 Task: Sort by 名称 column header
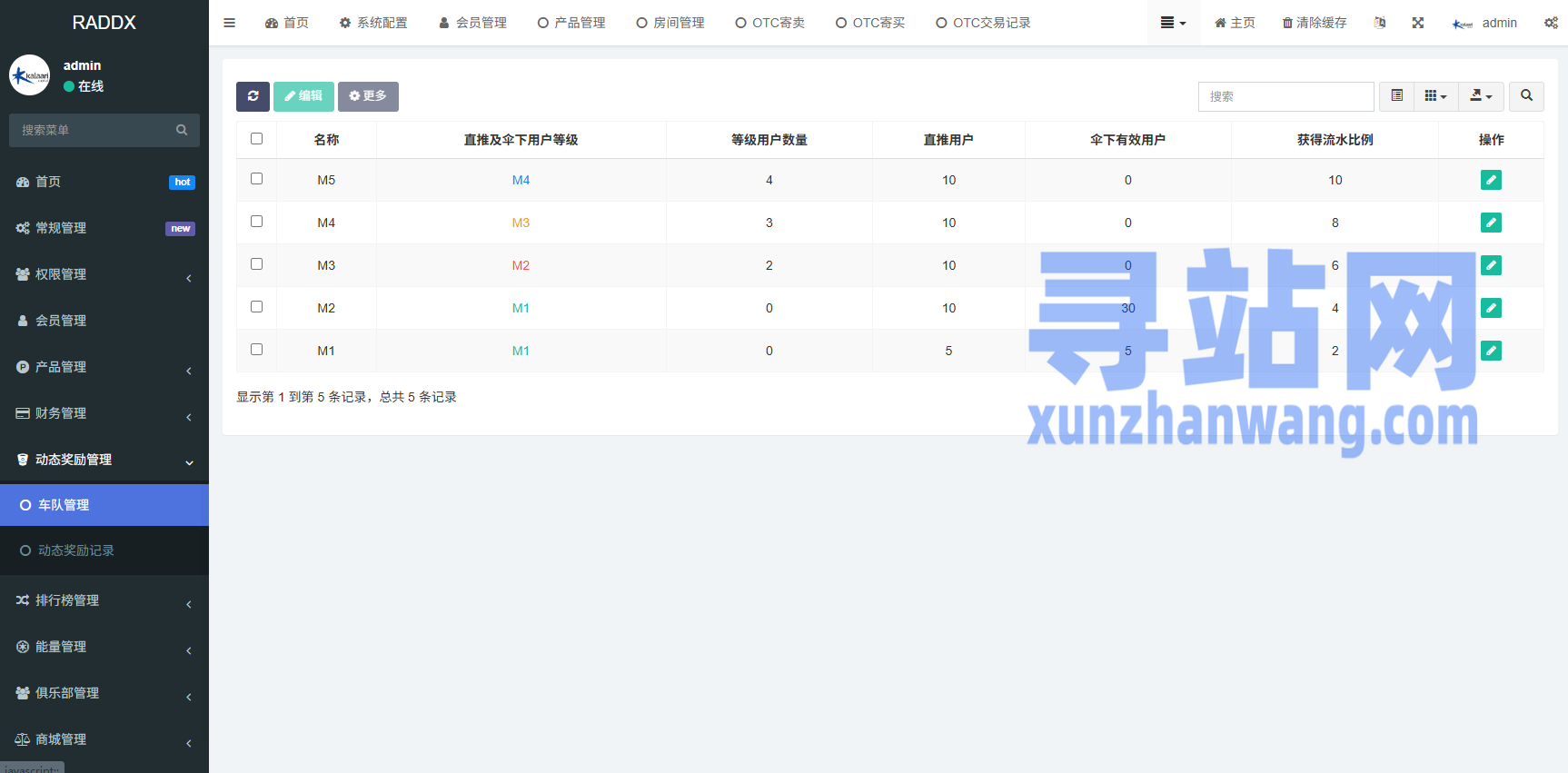pyautogui.click(x=326, y=140)
